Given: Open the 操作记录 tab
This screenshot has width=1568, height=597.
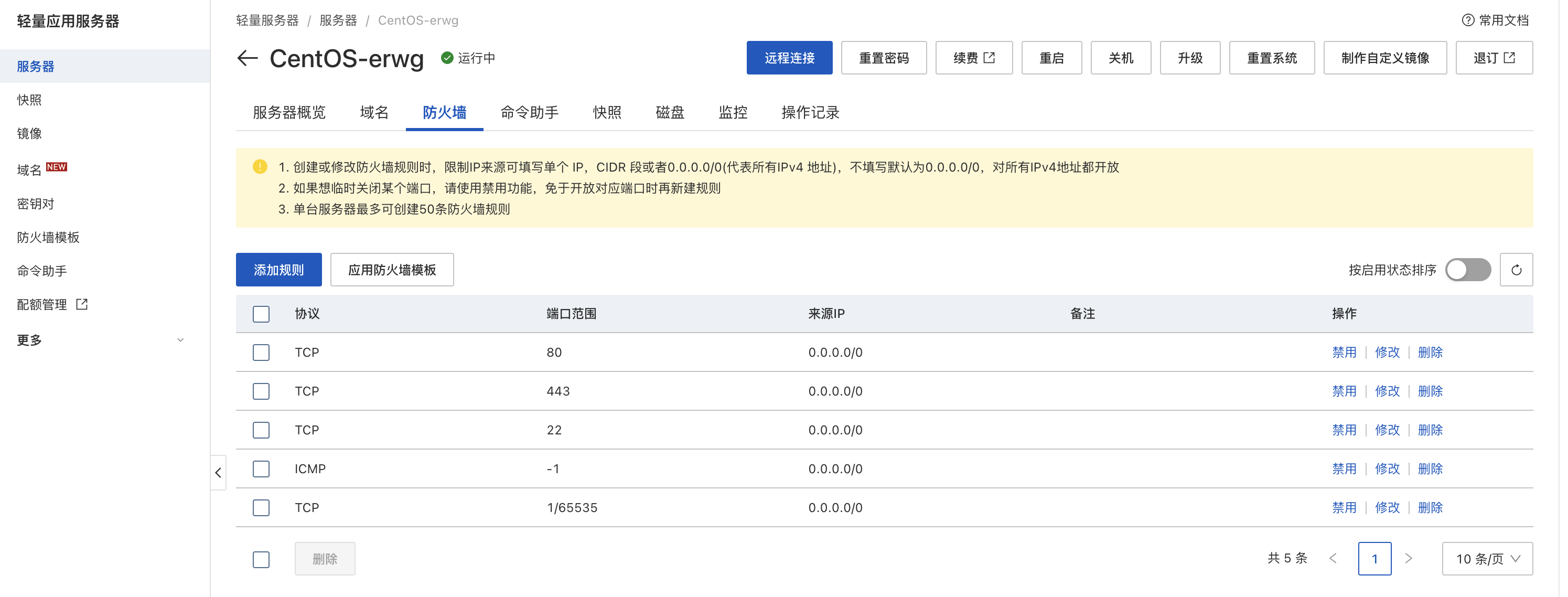Looking at the screenshot, I should [810, 113].
